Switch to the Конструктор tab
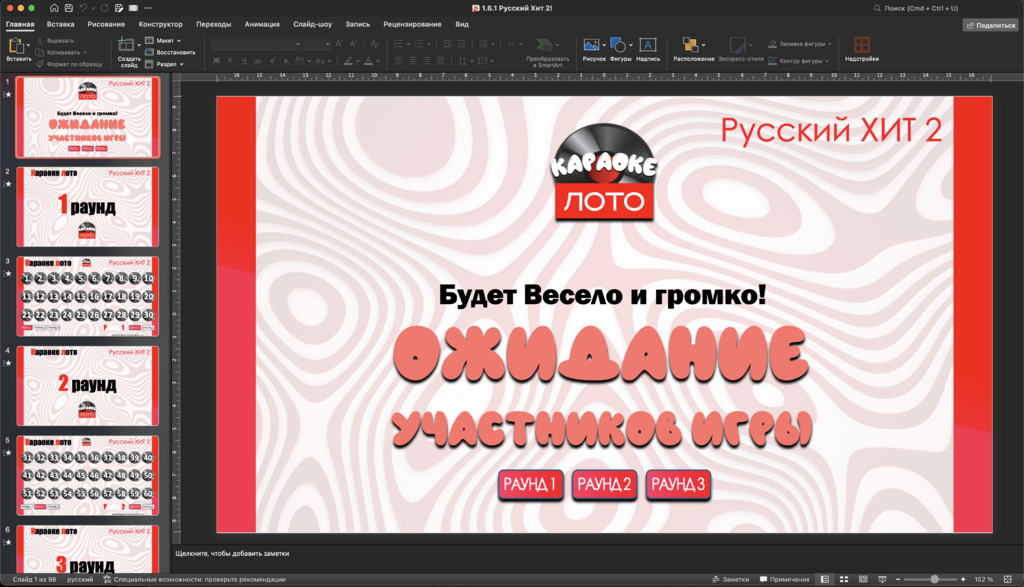 point(160,24)
